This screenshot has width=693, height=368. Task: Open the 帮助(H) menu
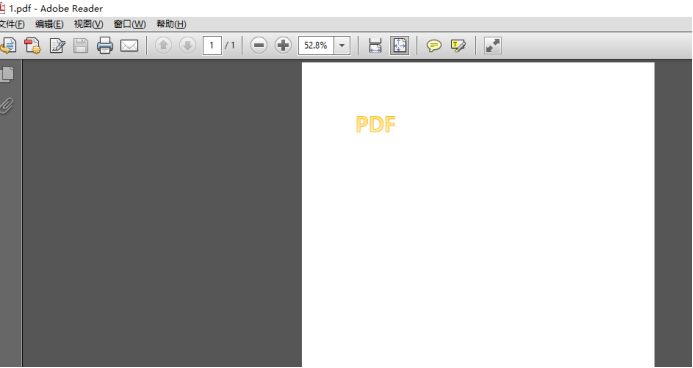point(171,24)
